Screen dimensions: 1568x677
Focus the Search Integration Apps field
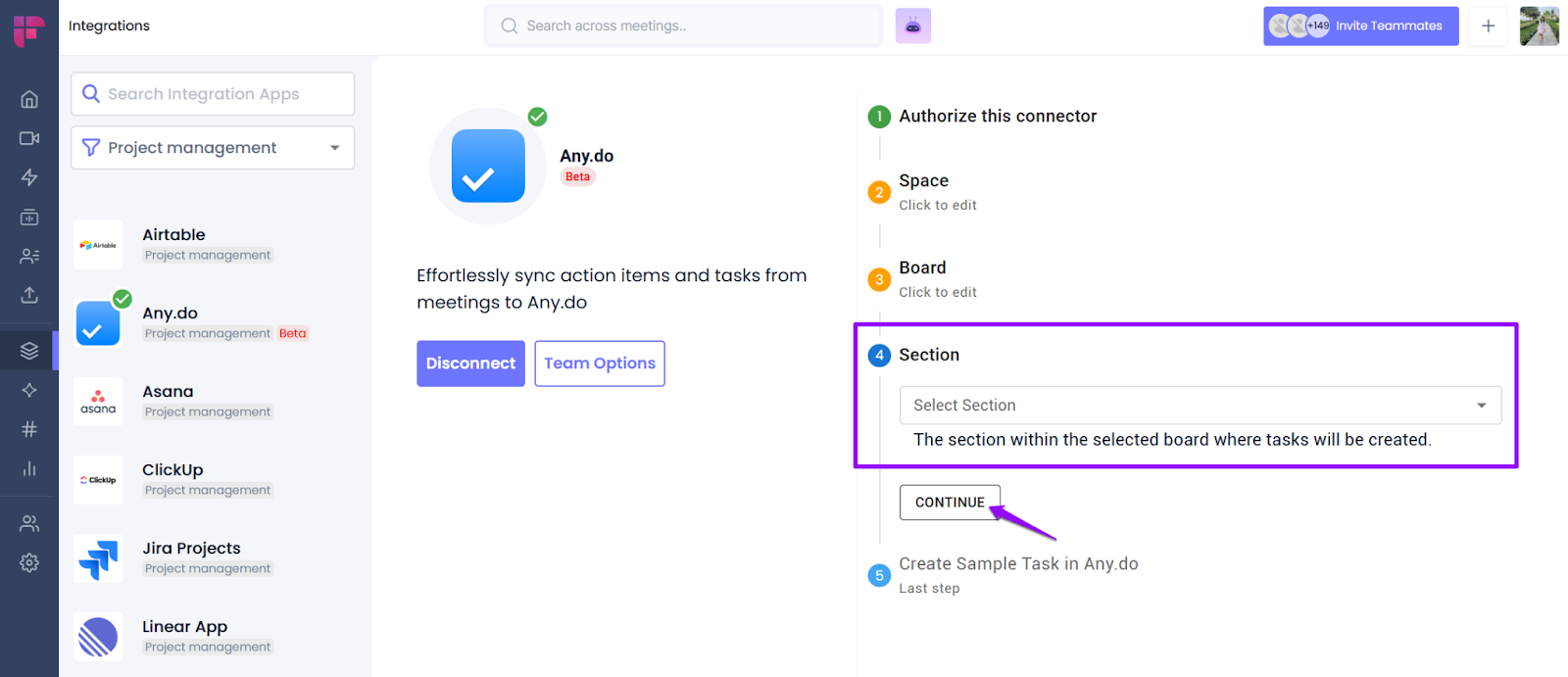[213, 94]
